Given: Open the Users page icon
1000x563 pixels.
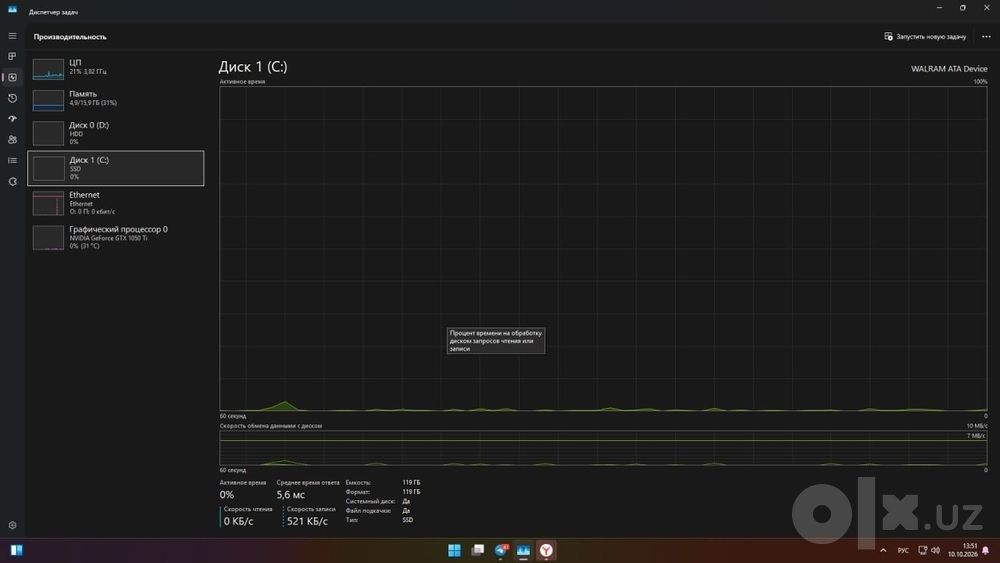Looking at the screenshot, I should pyautogui.click(x=12, y=140).
